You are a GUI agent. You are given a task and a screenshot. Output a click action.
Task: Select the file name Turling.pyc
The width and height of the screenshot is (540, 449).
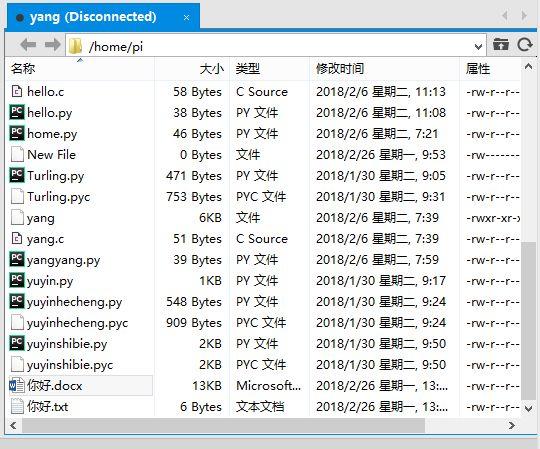59,197
